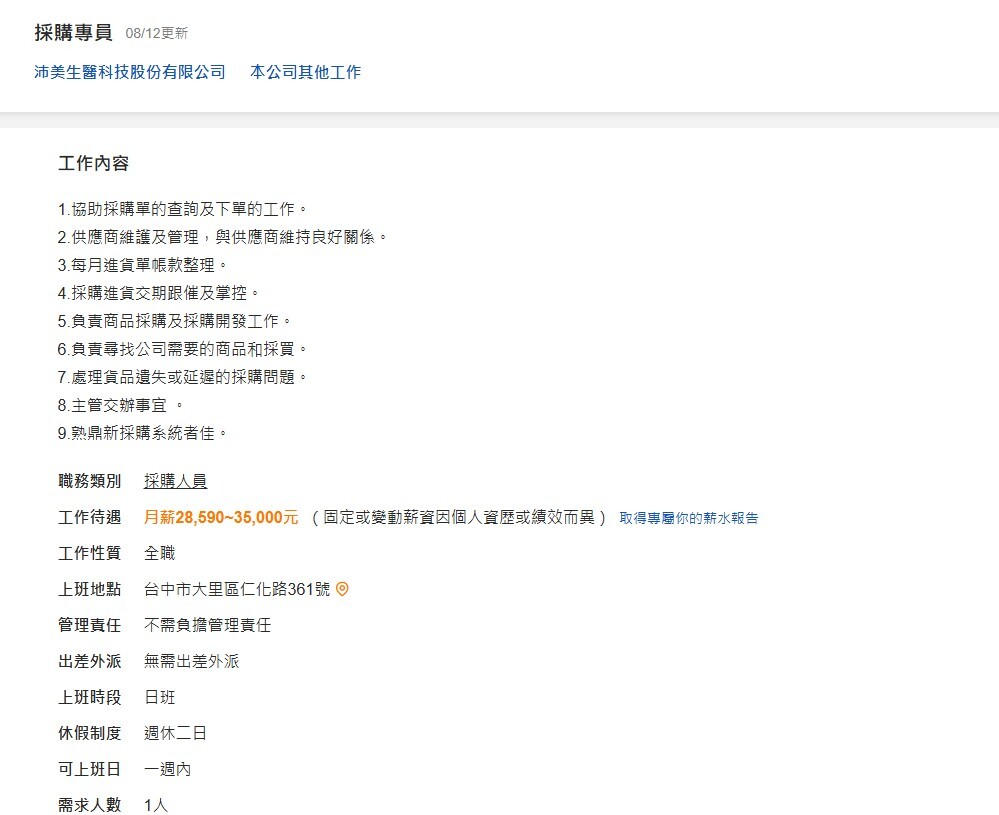Open the 採購人員 job category link
Image resolution: width=999 pixels, height=815 pixels.
pos(176,481)
